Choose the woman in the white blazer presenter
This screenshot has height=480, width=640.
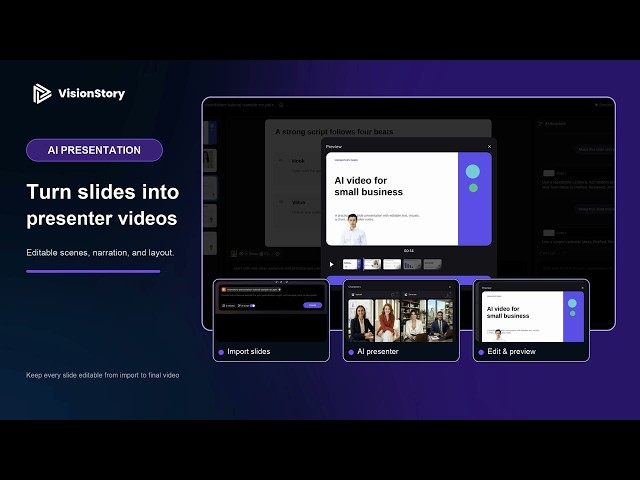coord(414,320)
